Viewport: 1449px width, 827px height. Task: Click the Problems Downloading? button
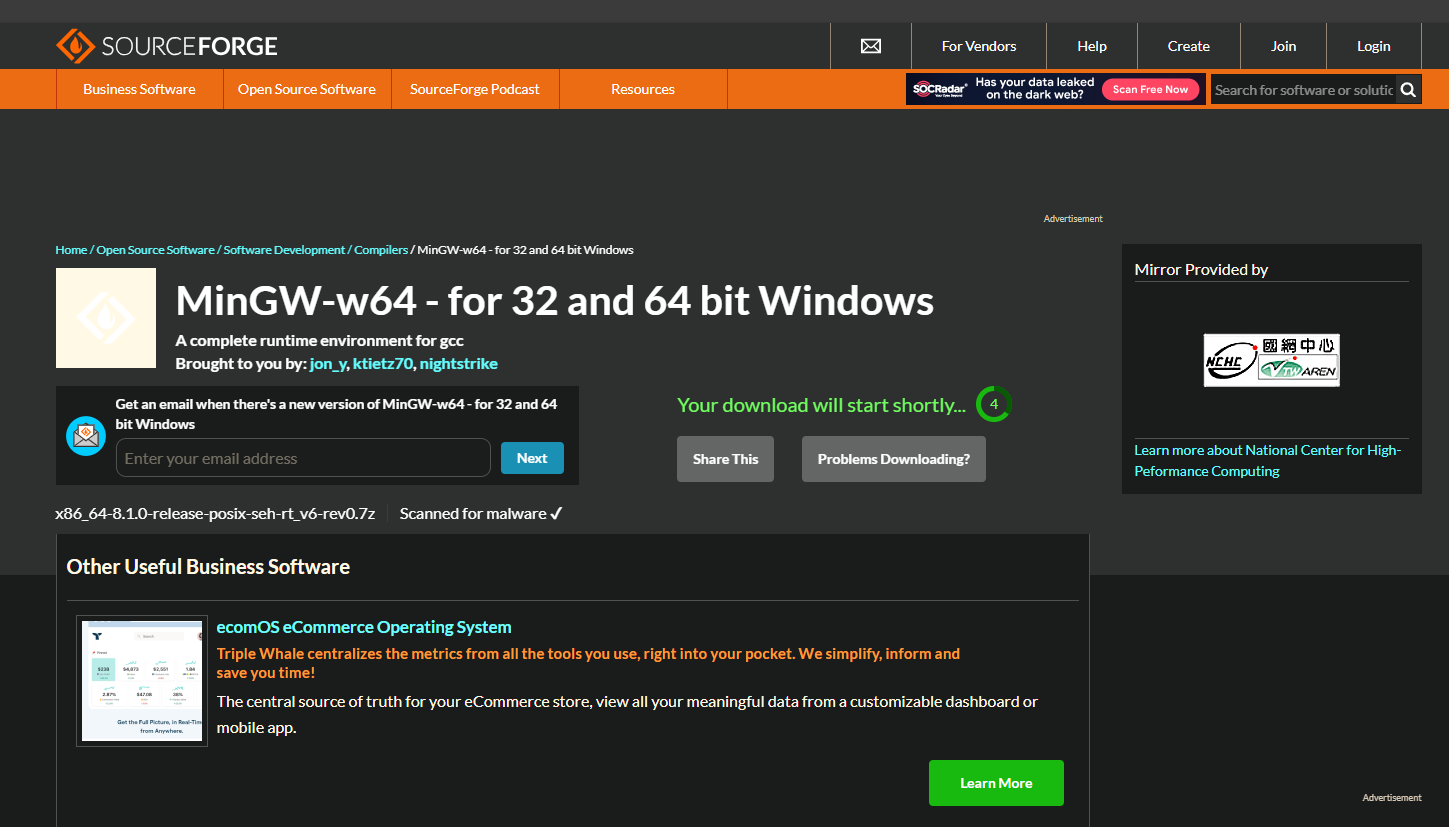[894, 459]
